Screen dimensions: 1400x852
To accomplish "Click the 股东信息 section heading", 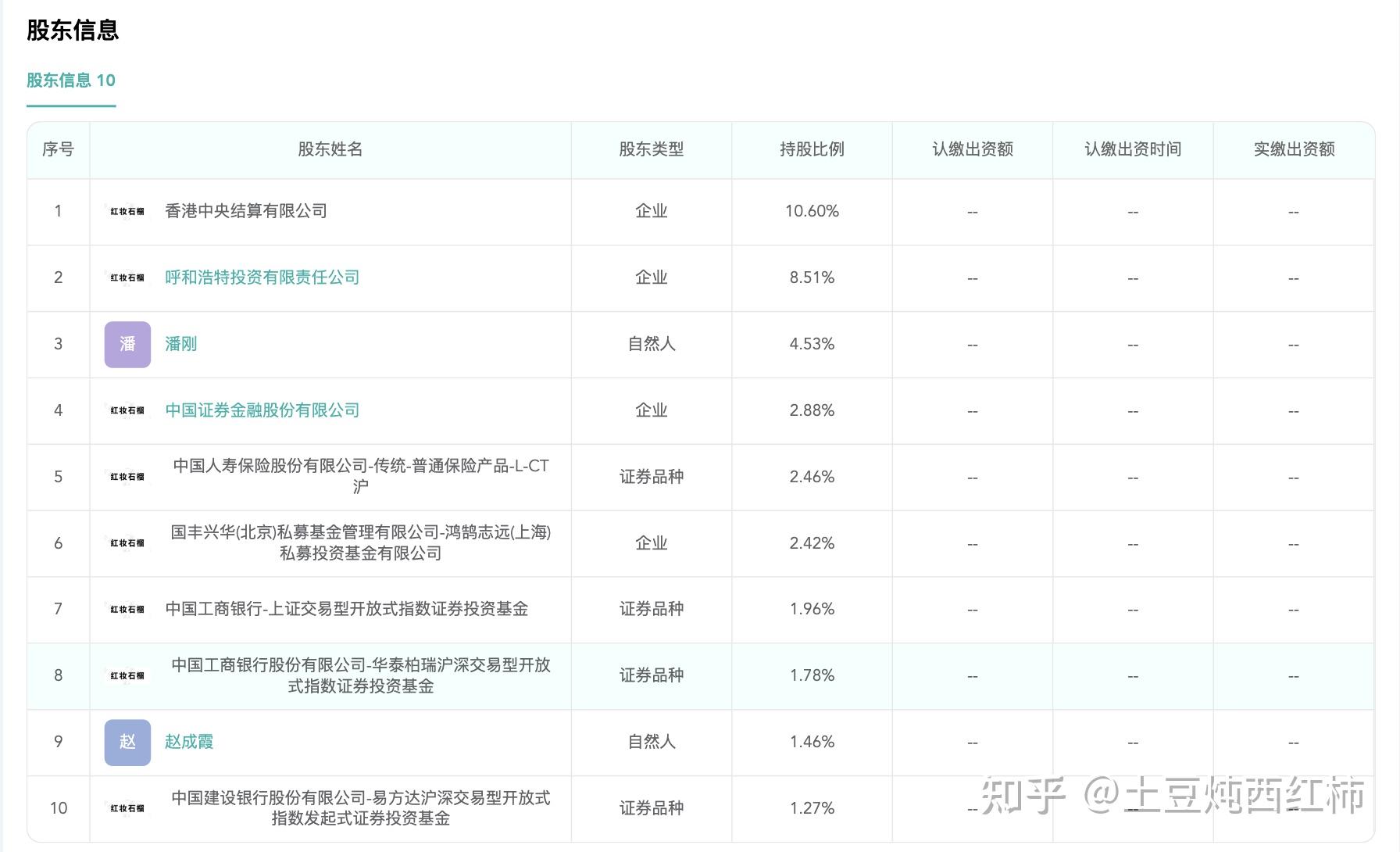I will click(71, 30).
